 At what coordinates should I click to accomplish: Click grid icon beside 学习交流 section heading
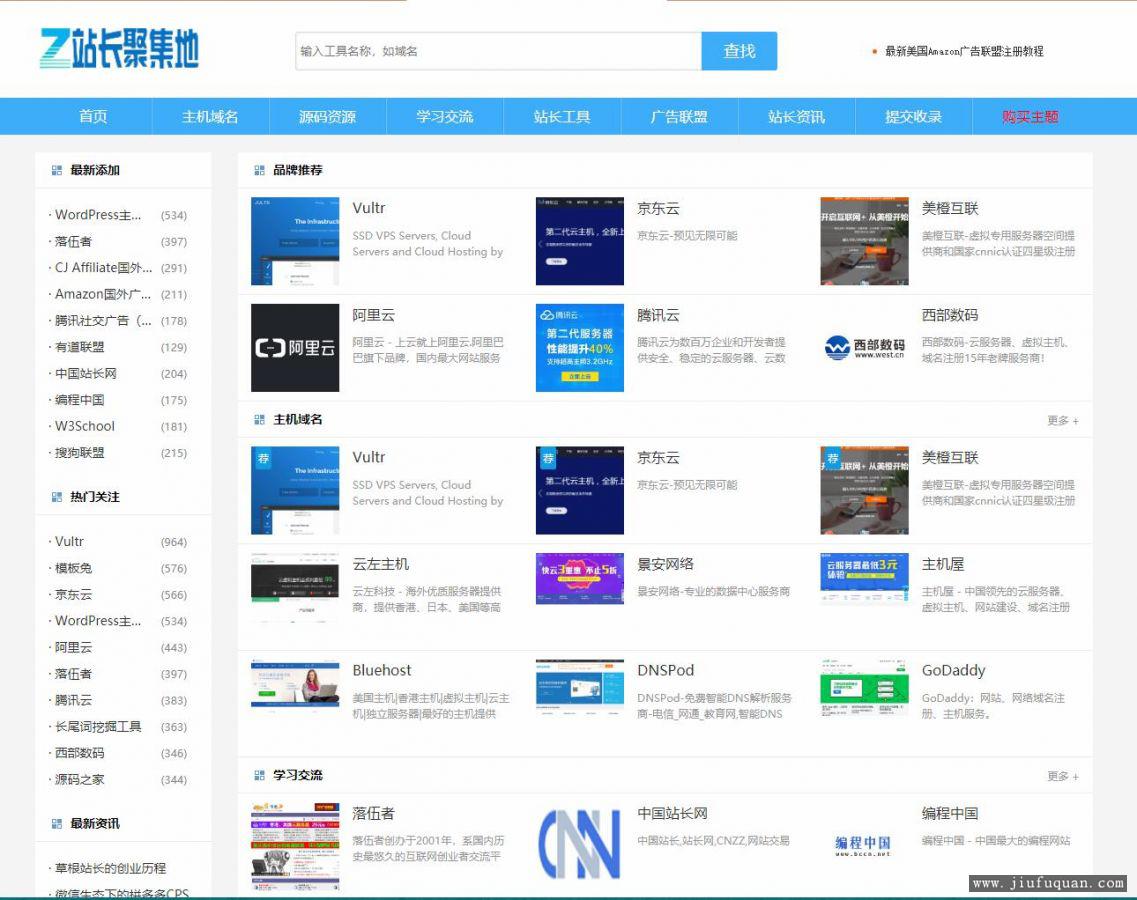click(260, 775)
